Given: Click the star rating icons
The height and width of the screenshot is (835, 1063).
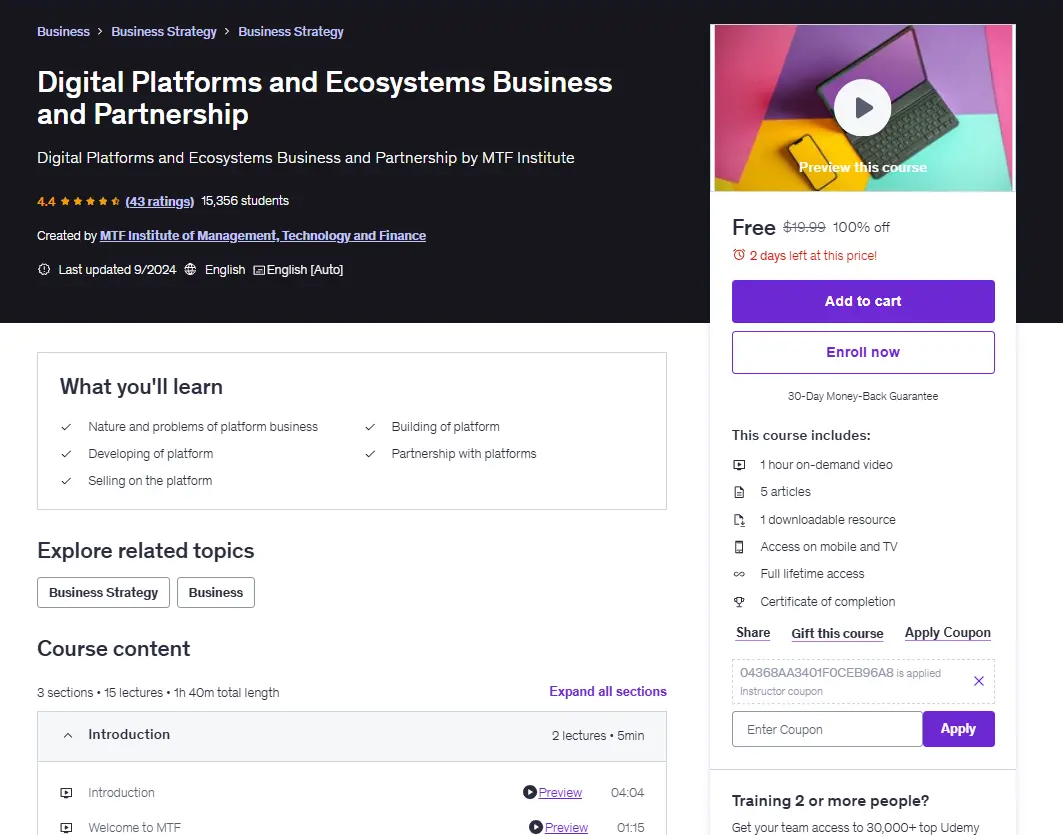Looking at the screenshot, I should click(90, 201).
